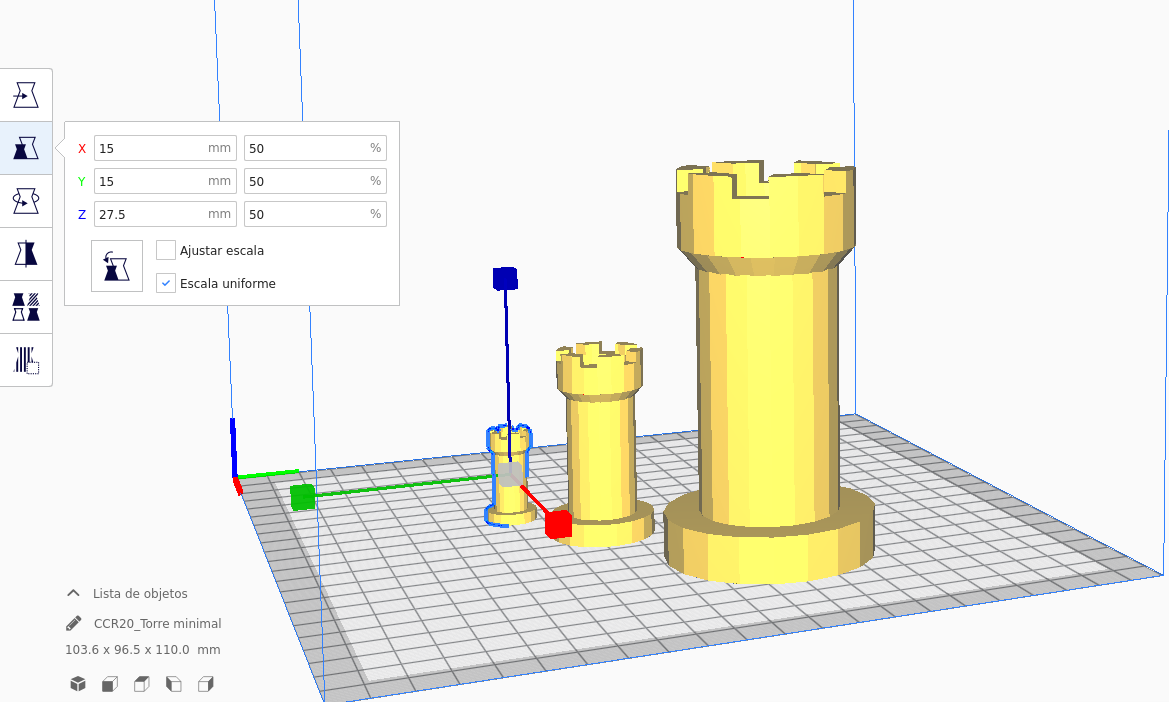Disable the 'Escala uniforme' checkbox
This screenshot has width=1169, height=702.
(166, 283)
